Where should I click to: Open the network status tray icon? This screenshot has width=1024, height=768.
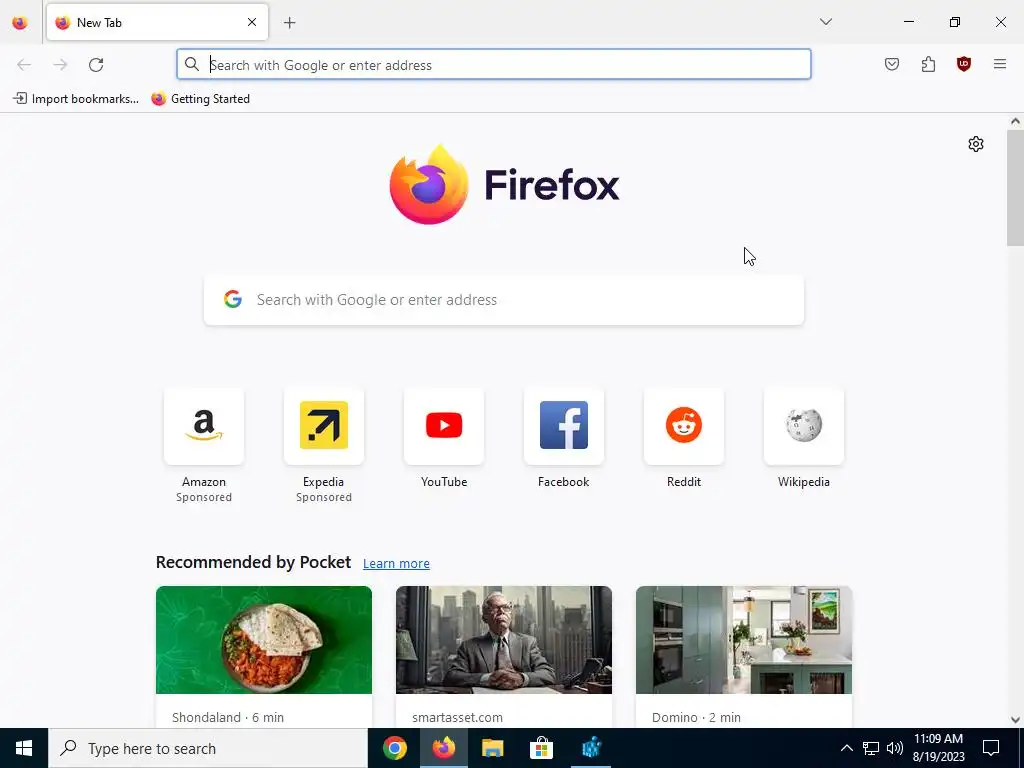[871, 748]
